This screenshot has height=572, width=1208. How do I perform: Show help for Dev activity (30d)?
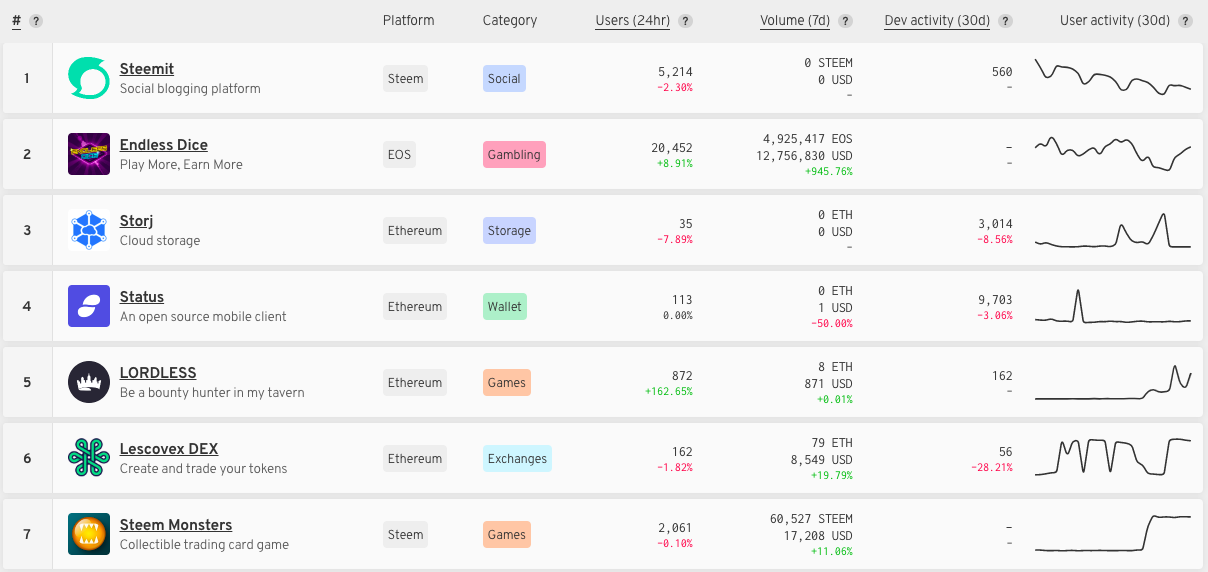coord(1005,21)
